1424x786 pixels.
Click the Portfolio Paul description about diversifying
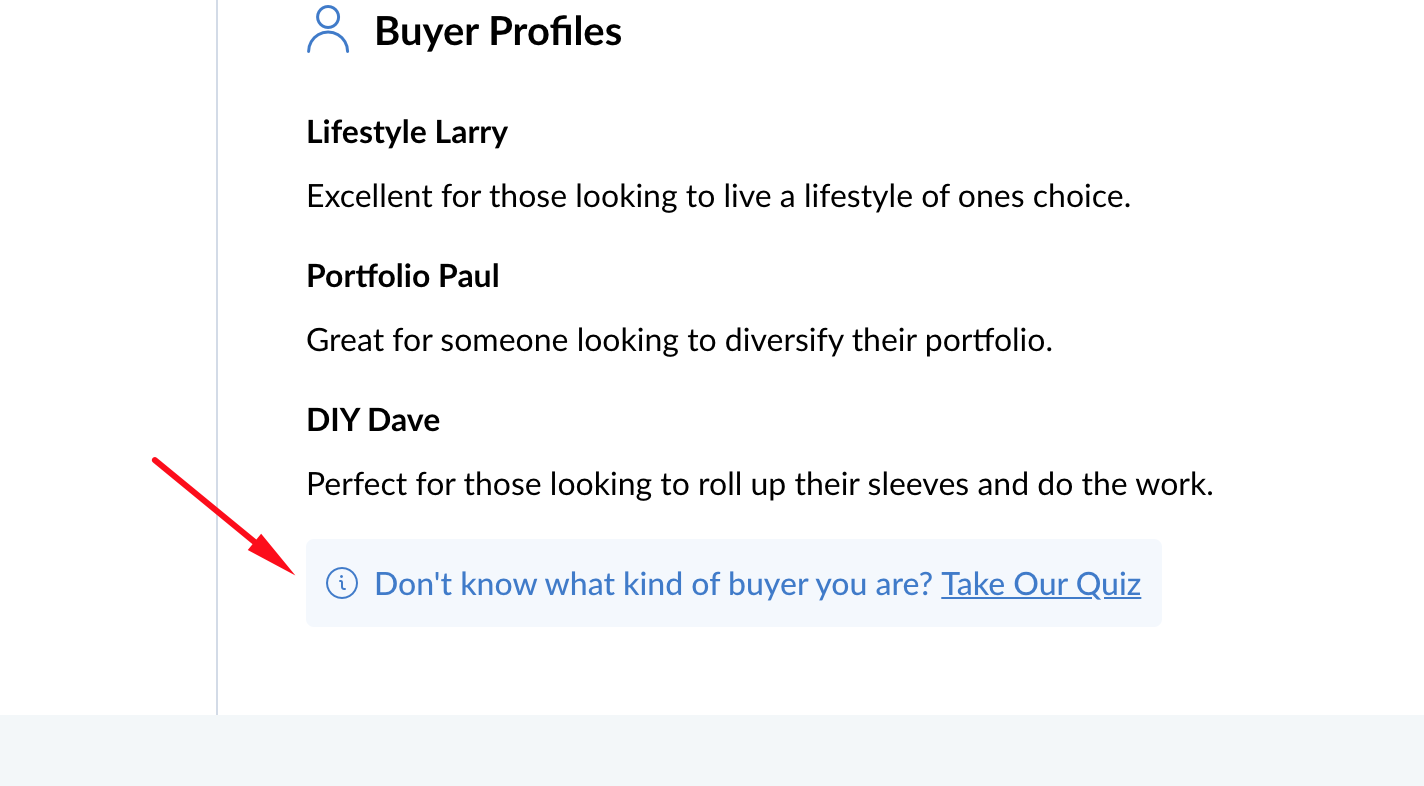pyautogui.click(x=680, y=340)
